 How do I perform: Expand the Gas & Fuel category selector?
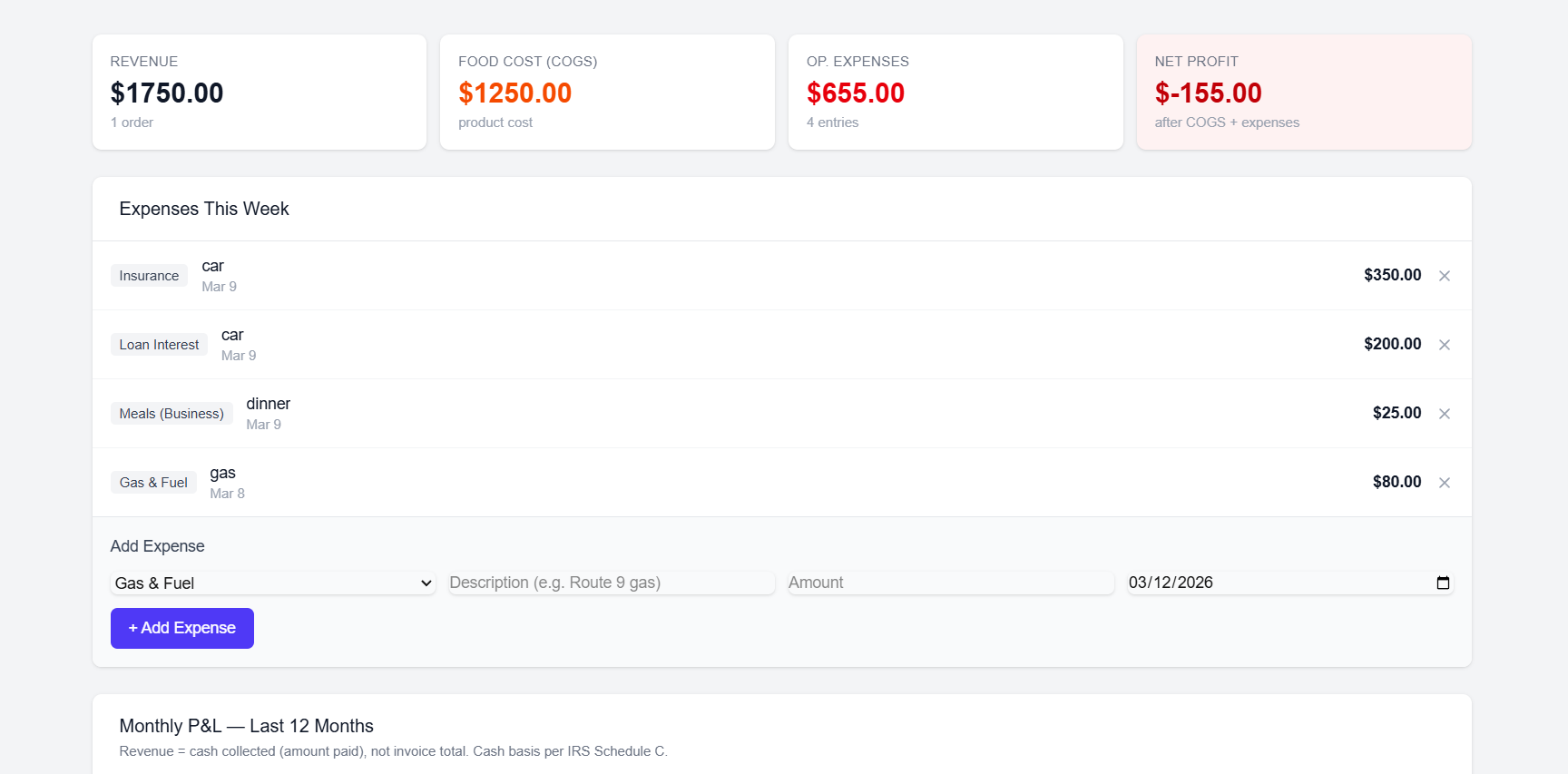coord(272,583)
